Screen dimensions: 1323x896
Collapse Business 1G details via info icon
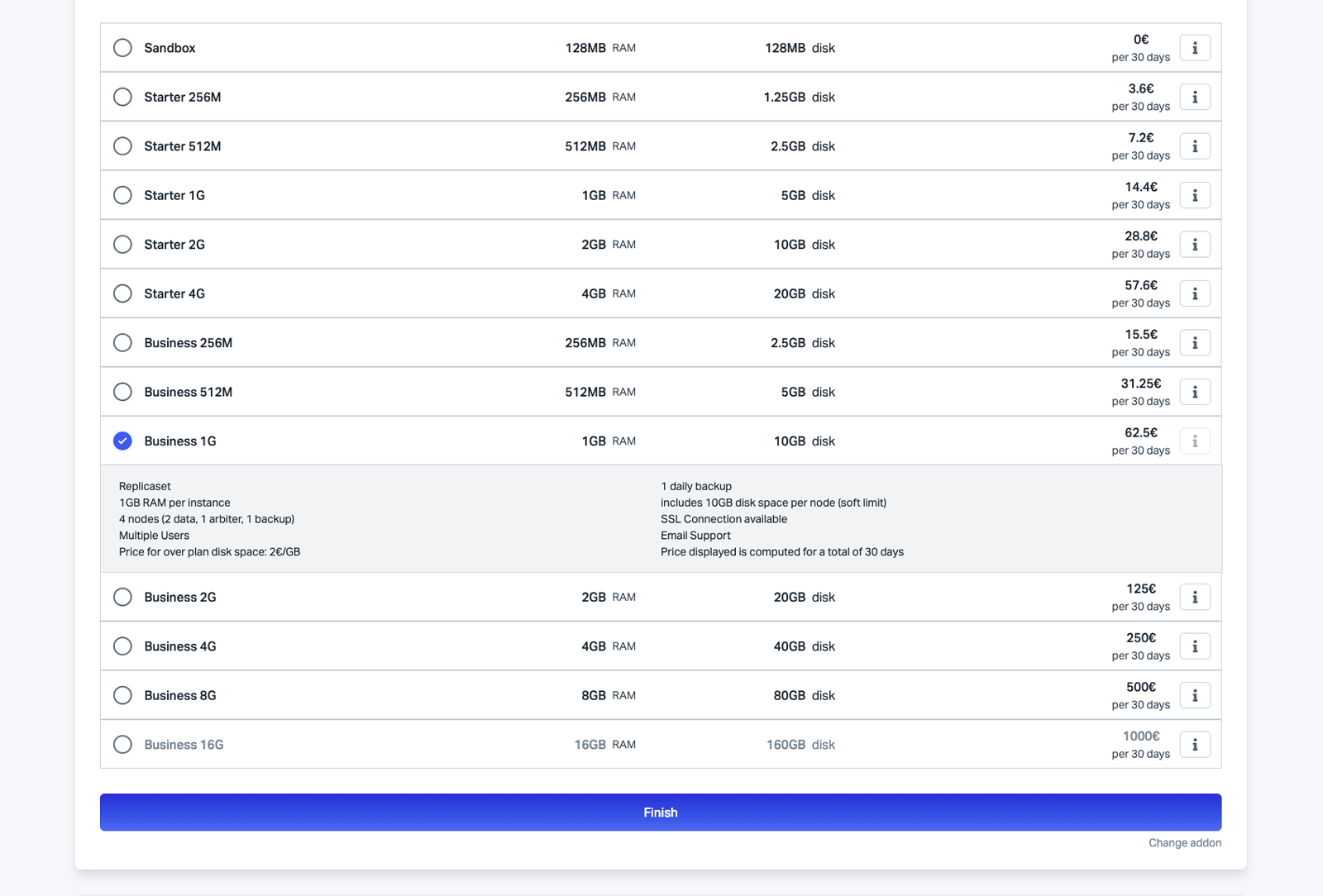tap(1195, 441)
